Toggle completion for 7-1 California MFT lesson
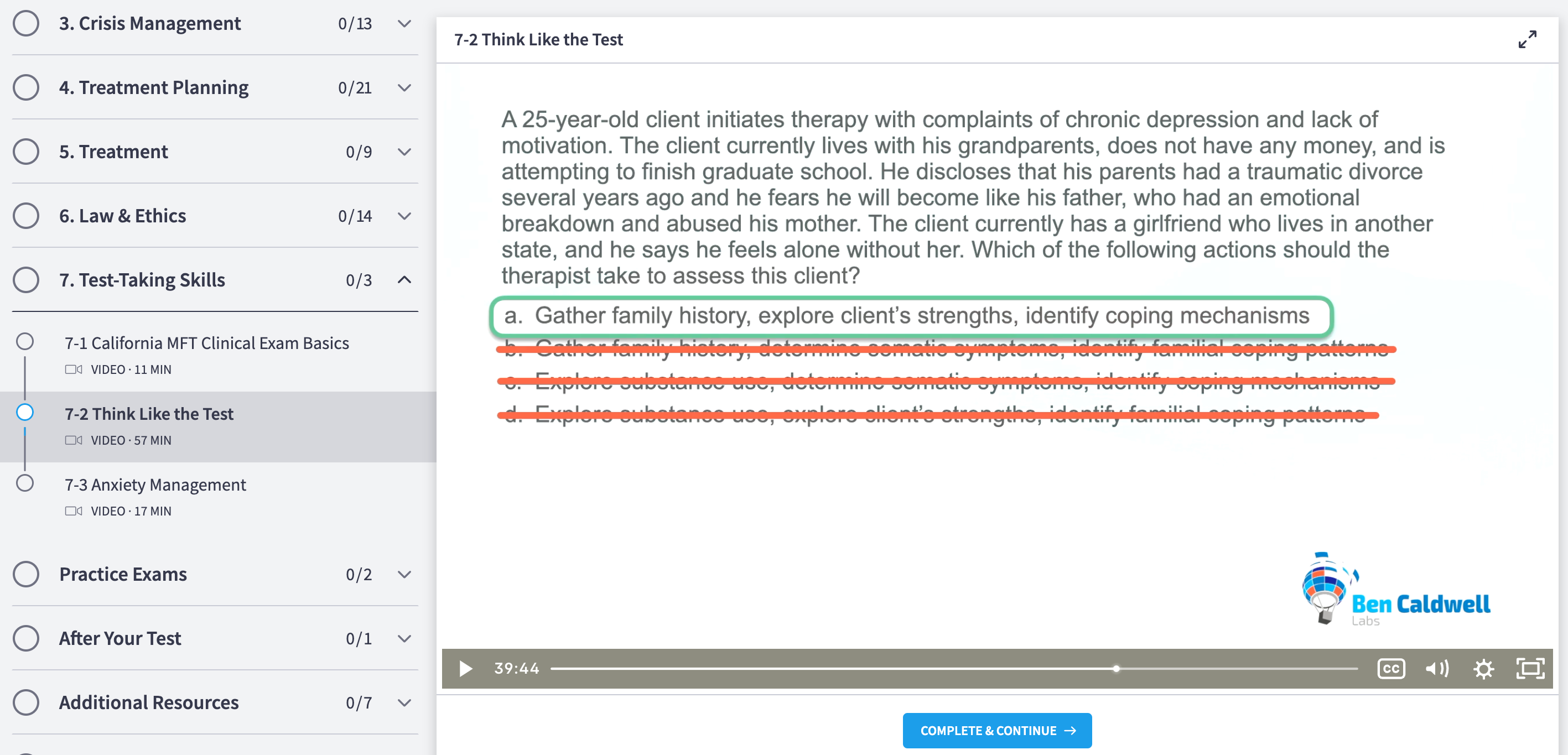Image resolution: width=1568 pixels, height=755 pixels. pos(25,341)
